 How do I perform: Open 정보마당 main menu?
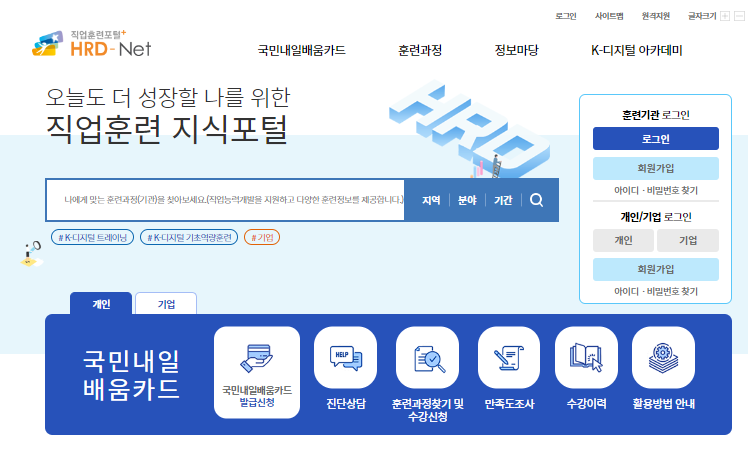tap(517, 50)
